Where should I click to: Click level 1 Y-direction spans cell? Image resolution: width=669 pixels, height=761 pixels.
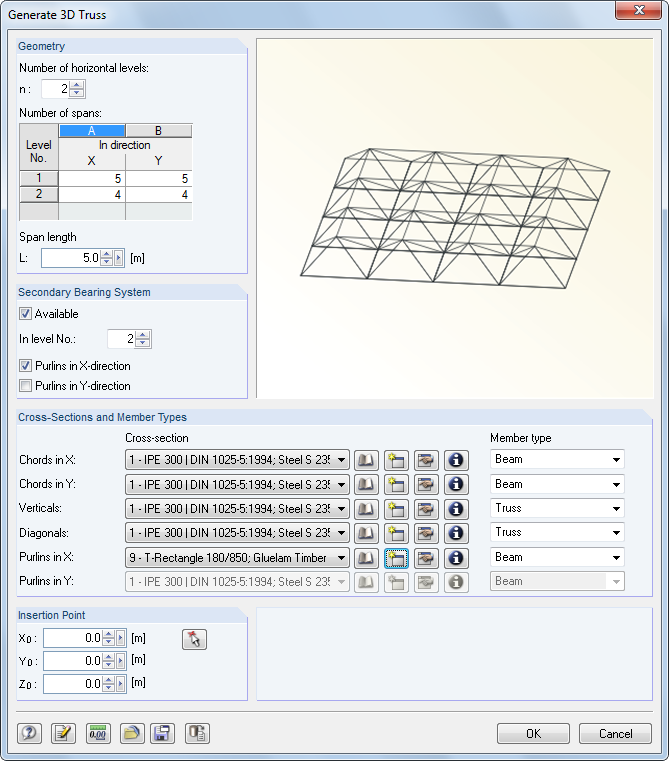159,179
